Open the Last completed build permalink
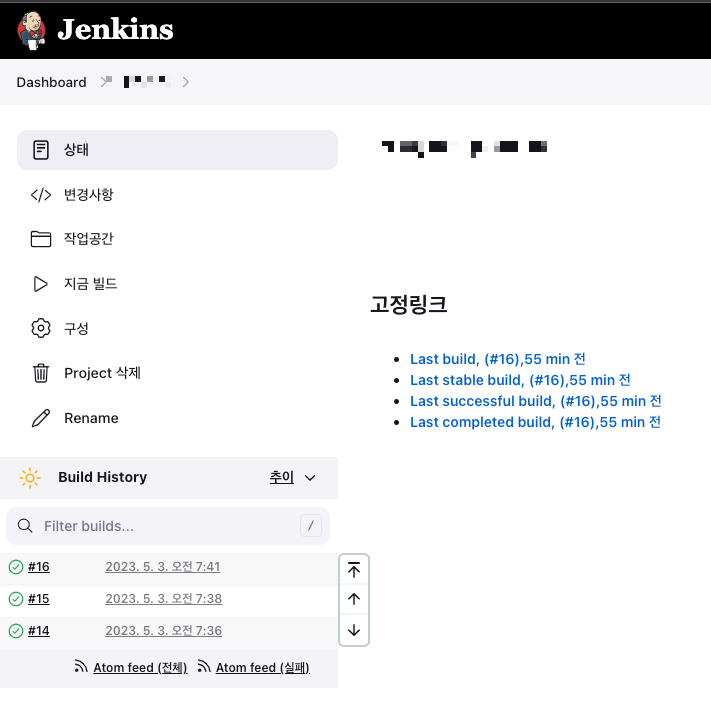This screenshot has height=717, width=711. (535, 423)
